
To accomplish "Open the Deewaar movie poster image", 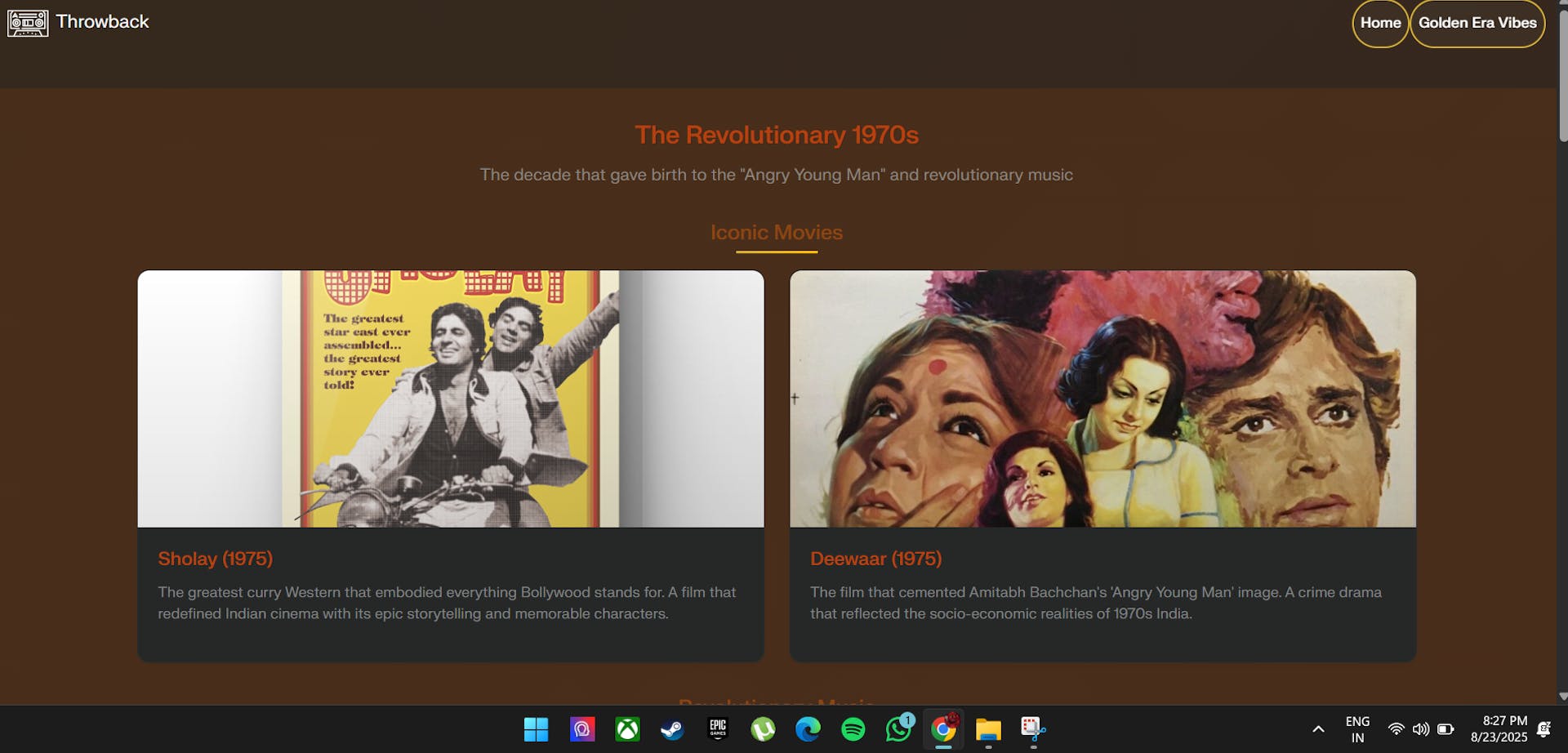I will (1102, 399).
